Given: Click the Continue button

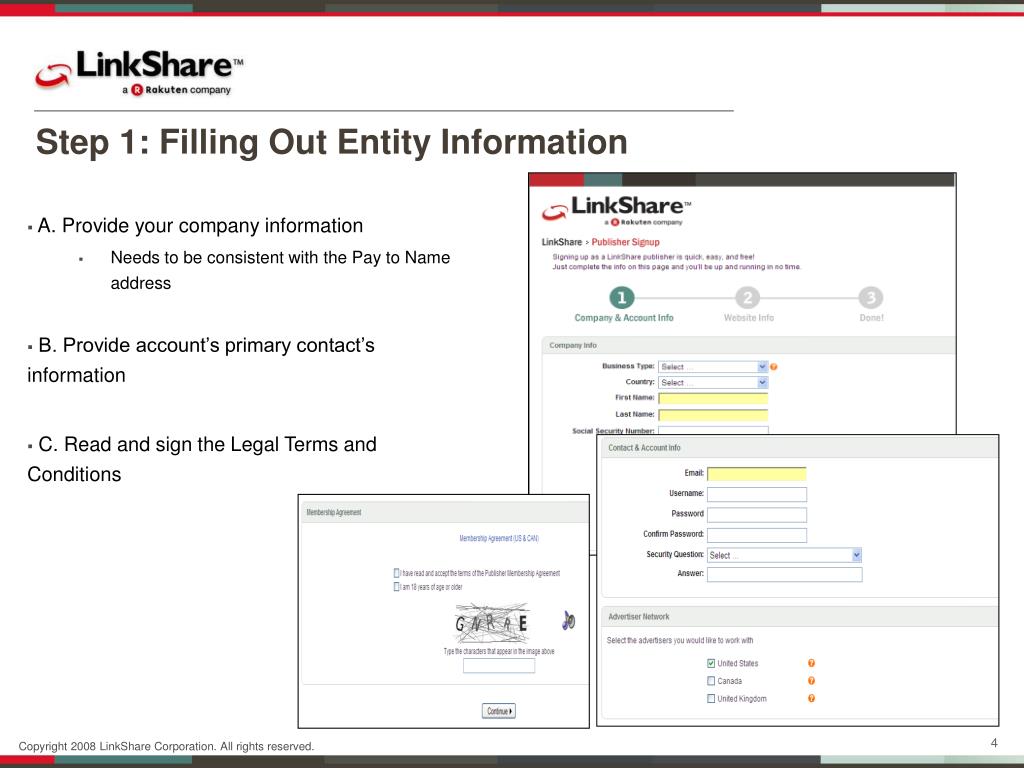Looking at the screenshot, I should [499, 711].
